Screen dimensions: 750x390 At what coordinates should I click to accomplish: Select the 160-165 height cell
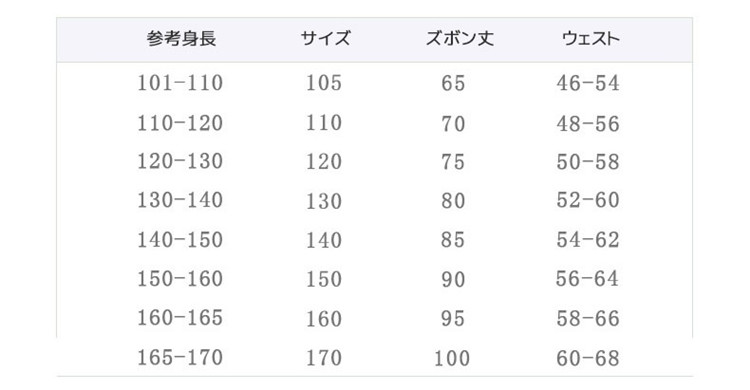(x=180, y=318)
